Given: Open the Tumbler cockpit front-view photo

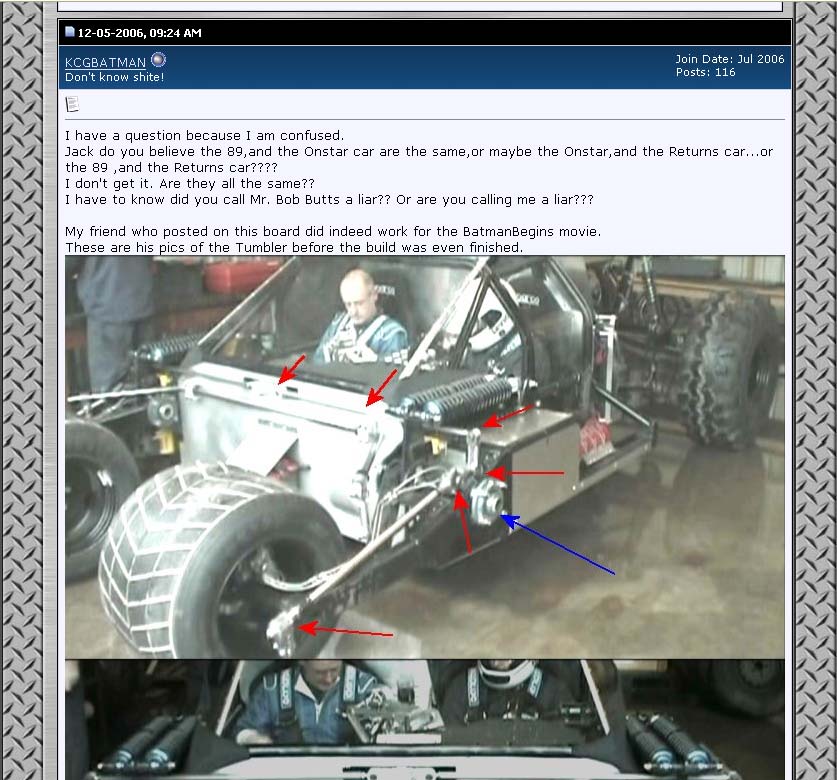Looking at the screenshot, I should click(425, 720).
